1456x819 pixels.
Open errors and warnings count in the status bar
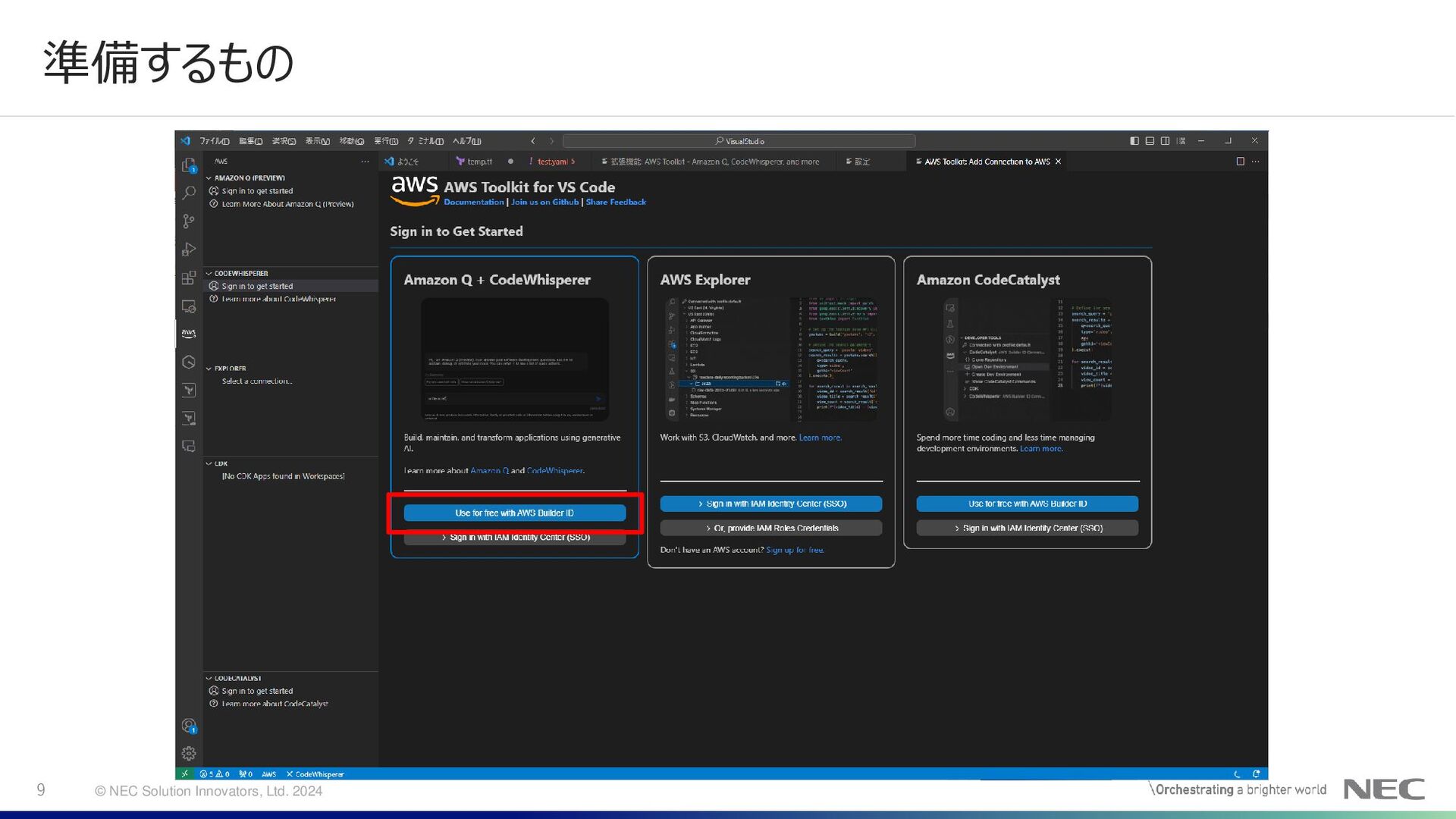click(215, 774)
